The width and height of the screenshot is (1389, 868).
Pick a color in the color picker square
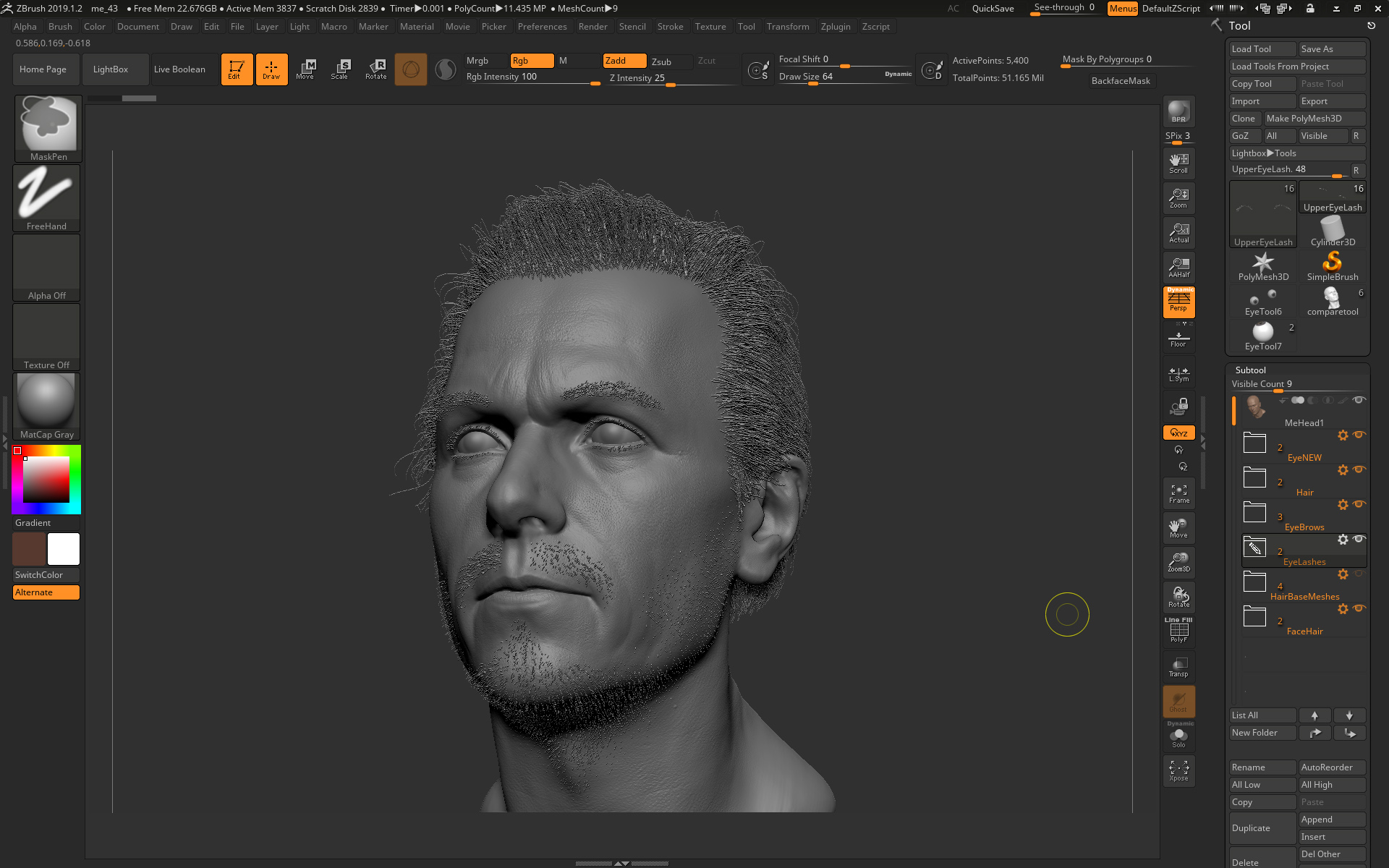(46, 480)
